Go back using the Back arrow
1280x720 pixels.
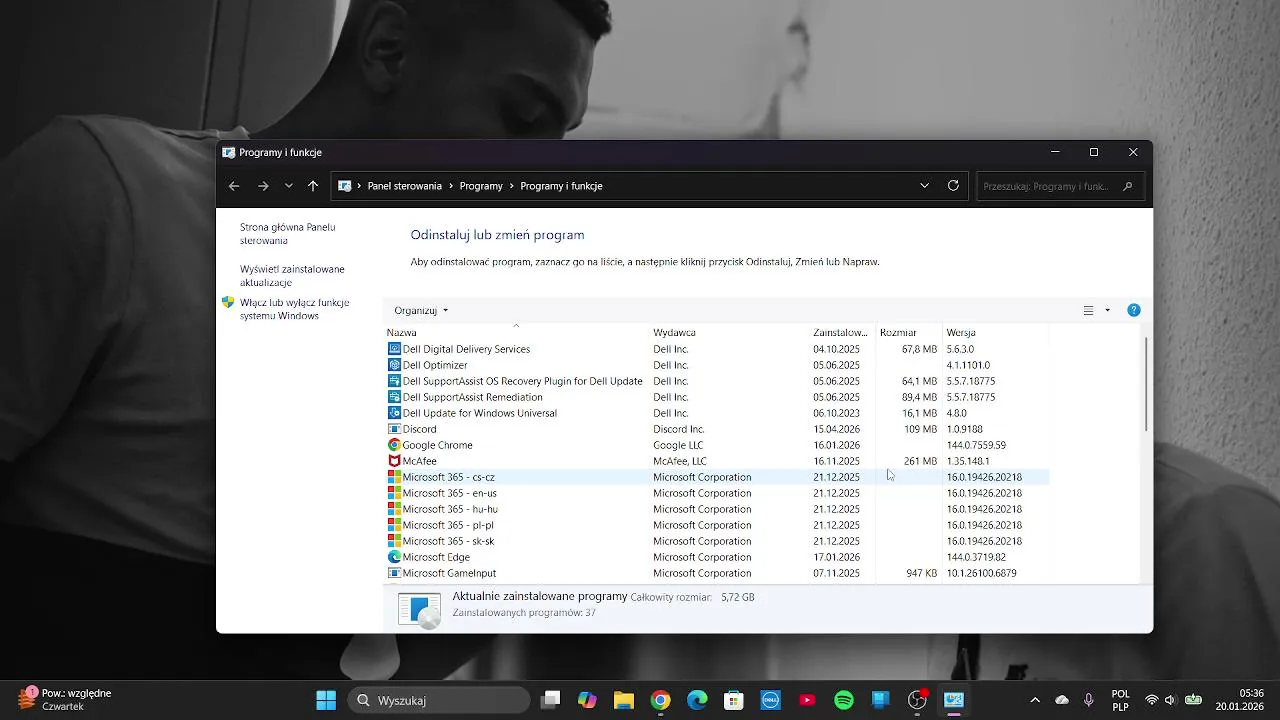[x=234, y=186]
